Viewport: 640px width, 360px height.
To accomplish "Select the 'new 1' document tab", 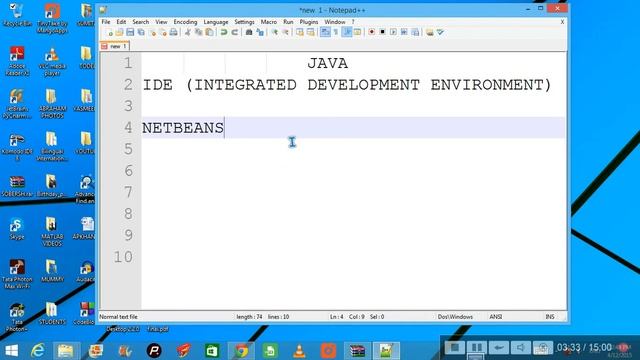I will click(x=115, y=46).
